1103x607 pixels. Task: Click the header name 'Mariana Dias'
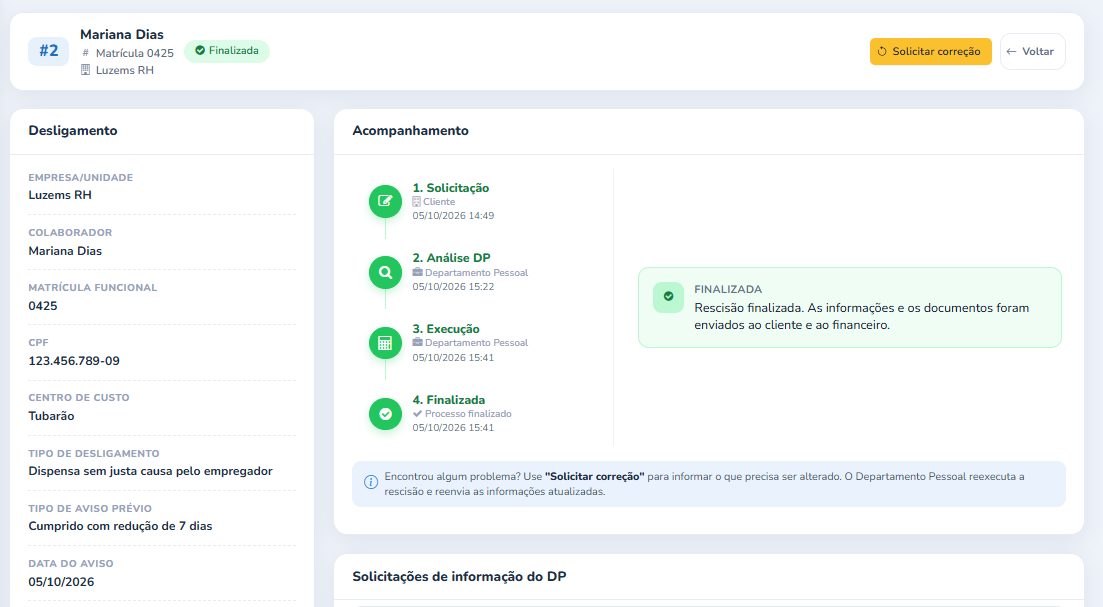point(122,34)
